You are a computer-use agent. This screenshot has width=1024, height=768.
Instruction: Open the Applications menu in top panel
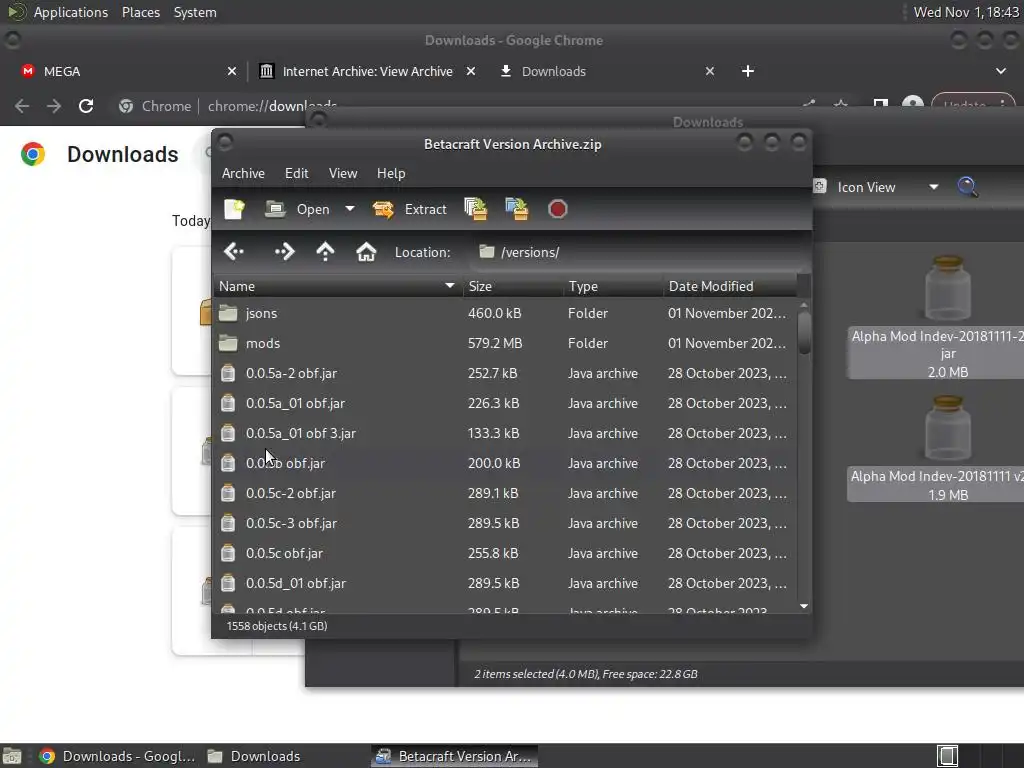71,12
